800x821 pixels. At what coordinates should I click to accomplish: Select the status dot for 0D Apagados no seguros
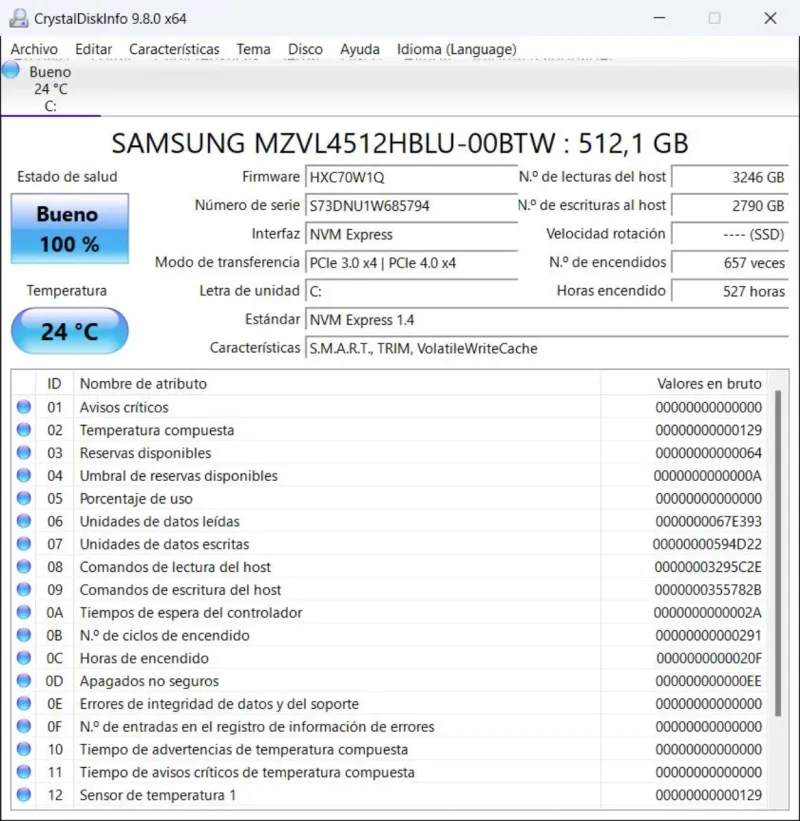(24, 681)
